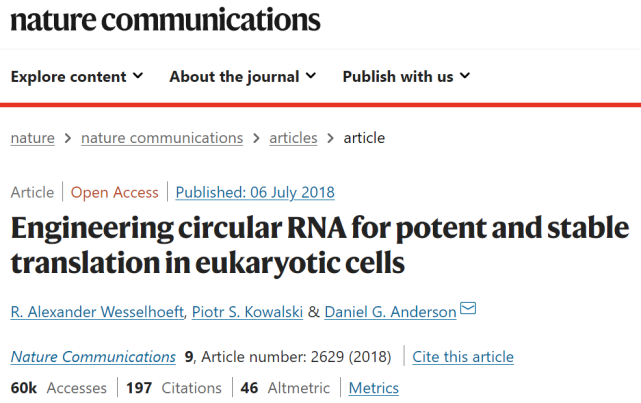Click the article title heading
The image size is (641, 403).
click(x=320, y=246)
